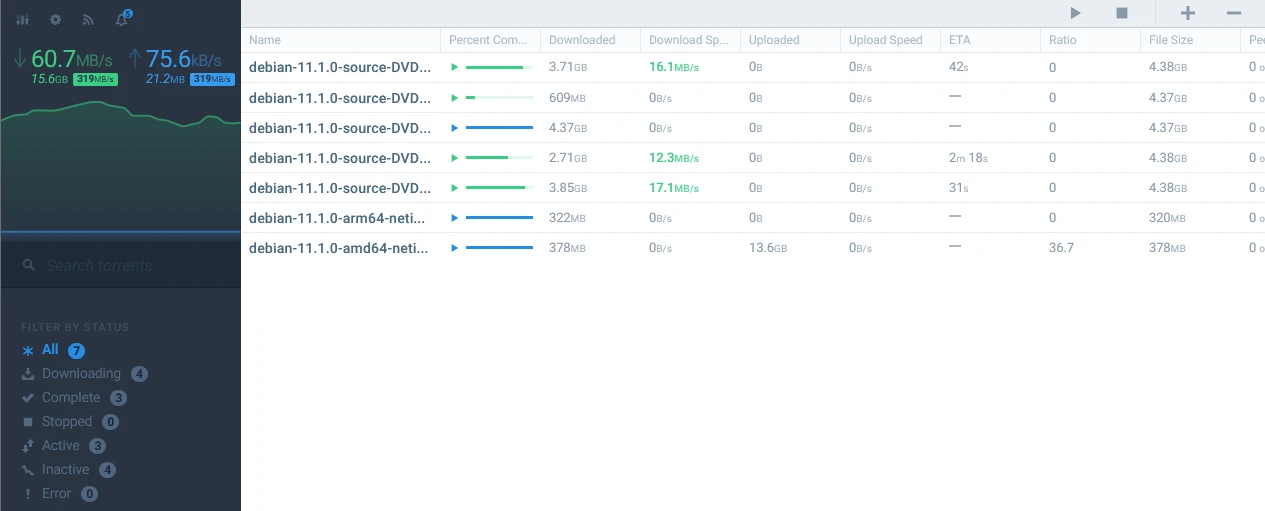This screenshot has width=1265, height=511.
Task: Sort by the Percent Com... column header
Action: point(490,40)
